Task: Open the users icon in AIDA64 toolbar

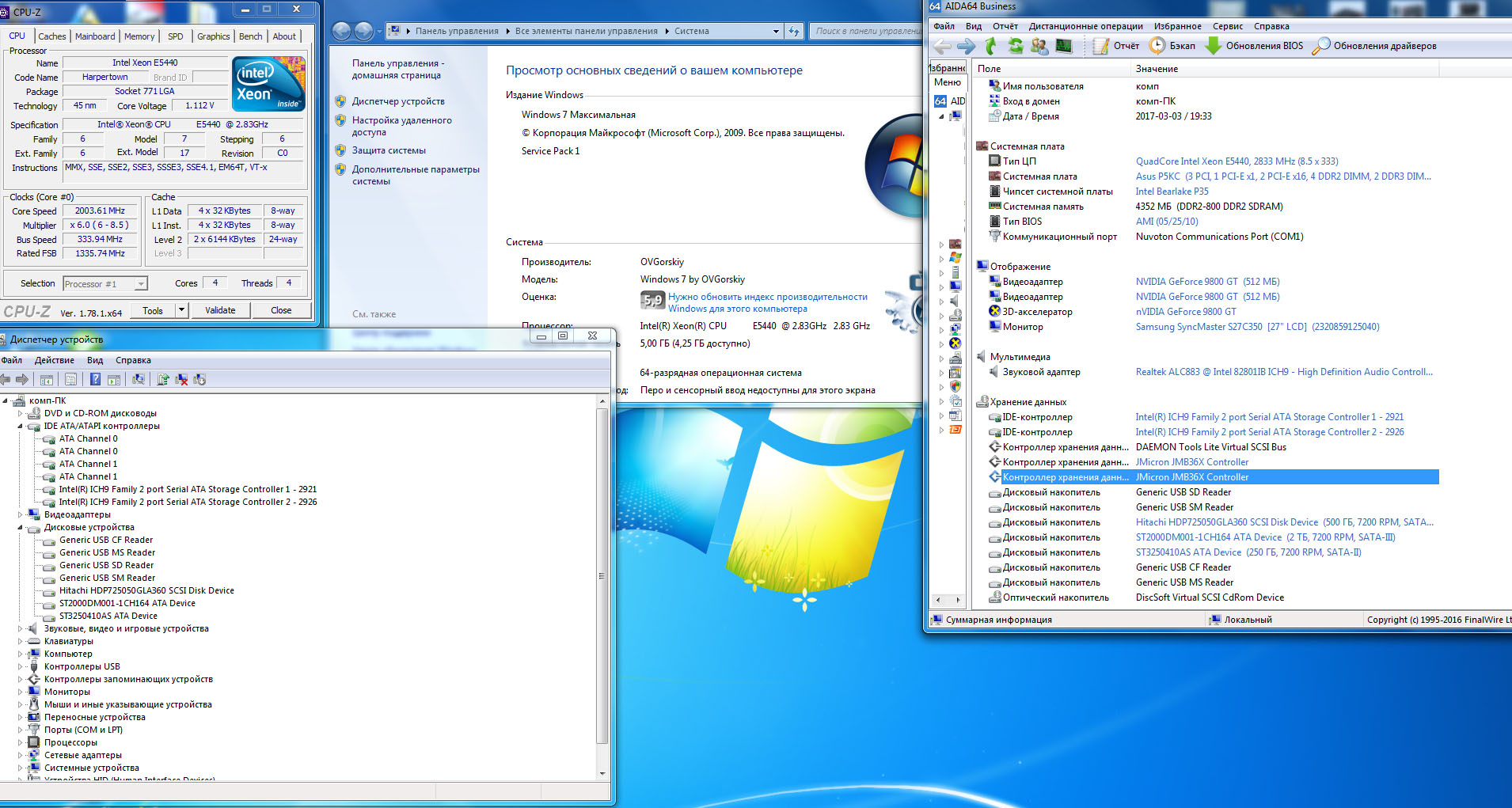Action: pos(1039,46)
